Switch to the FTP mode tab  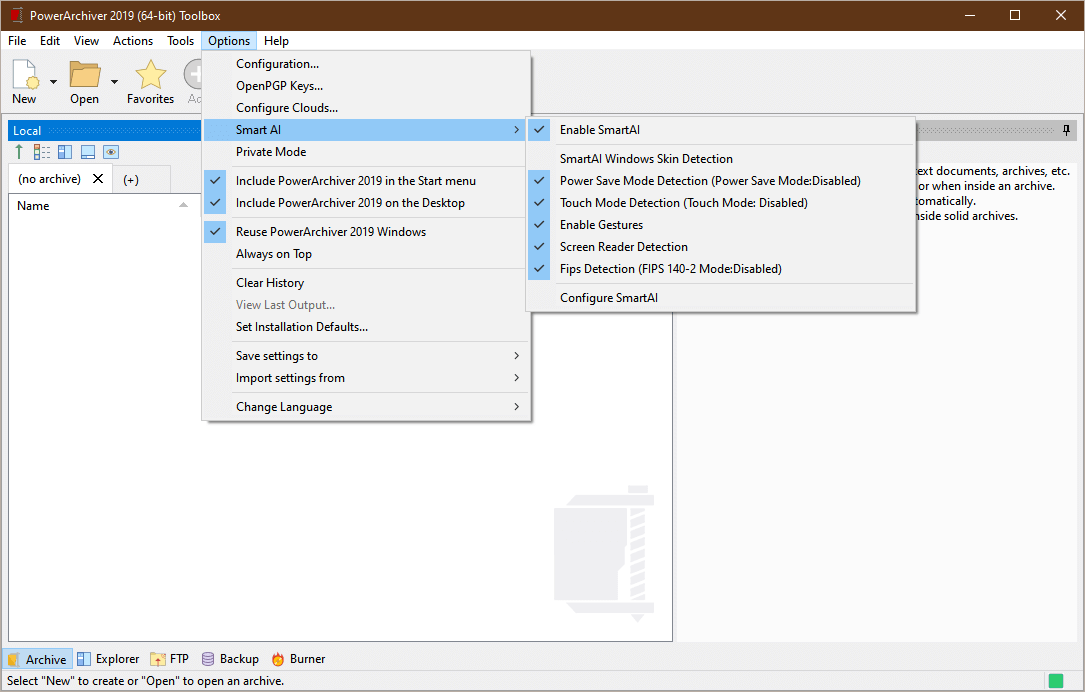click(x=170, y=659)
